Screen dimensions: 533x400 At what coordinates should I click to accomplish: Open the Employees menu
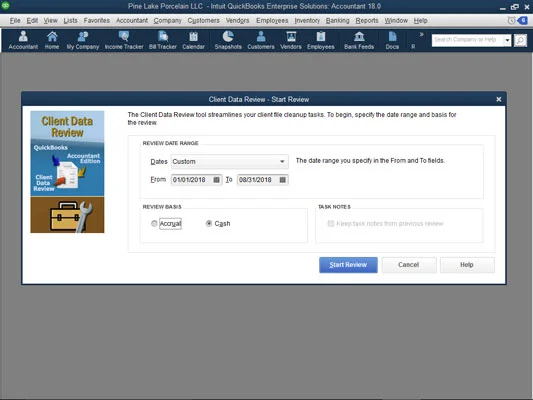(x=272, y=20)
